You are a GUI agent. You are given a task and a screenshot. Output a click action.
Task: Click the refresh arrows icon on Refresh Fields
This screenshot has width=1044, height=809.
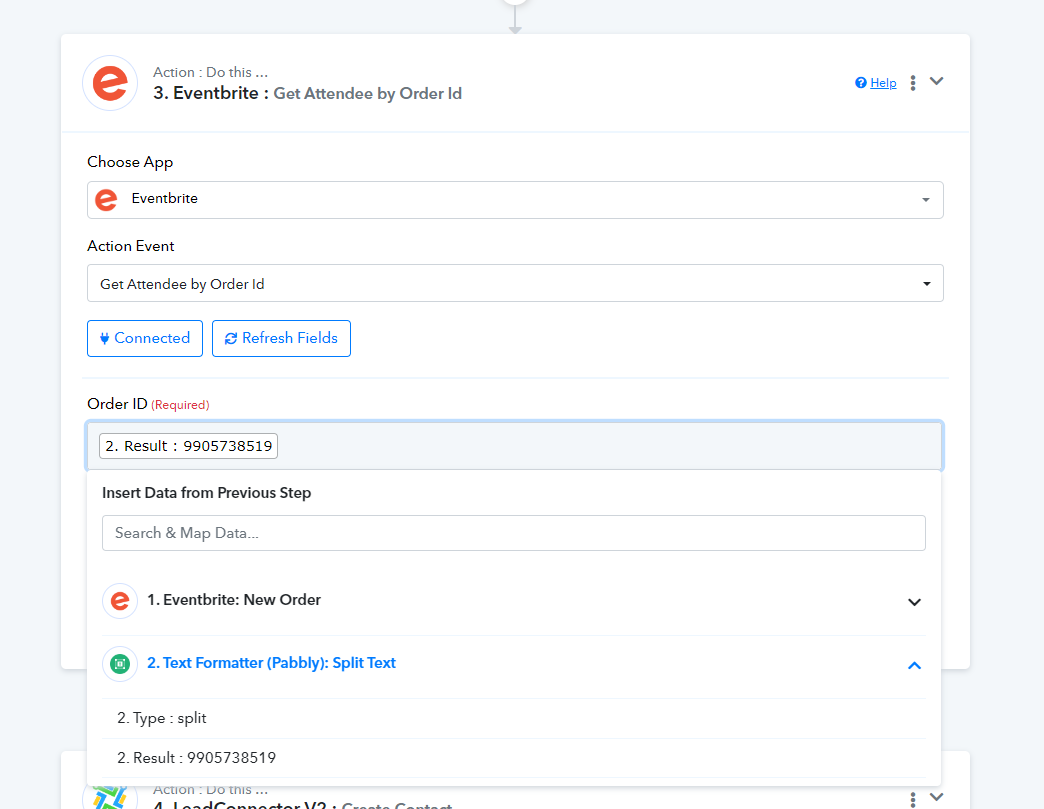coord(231,338)
